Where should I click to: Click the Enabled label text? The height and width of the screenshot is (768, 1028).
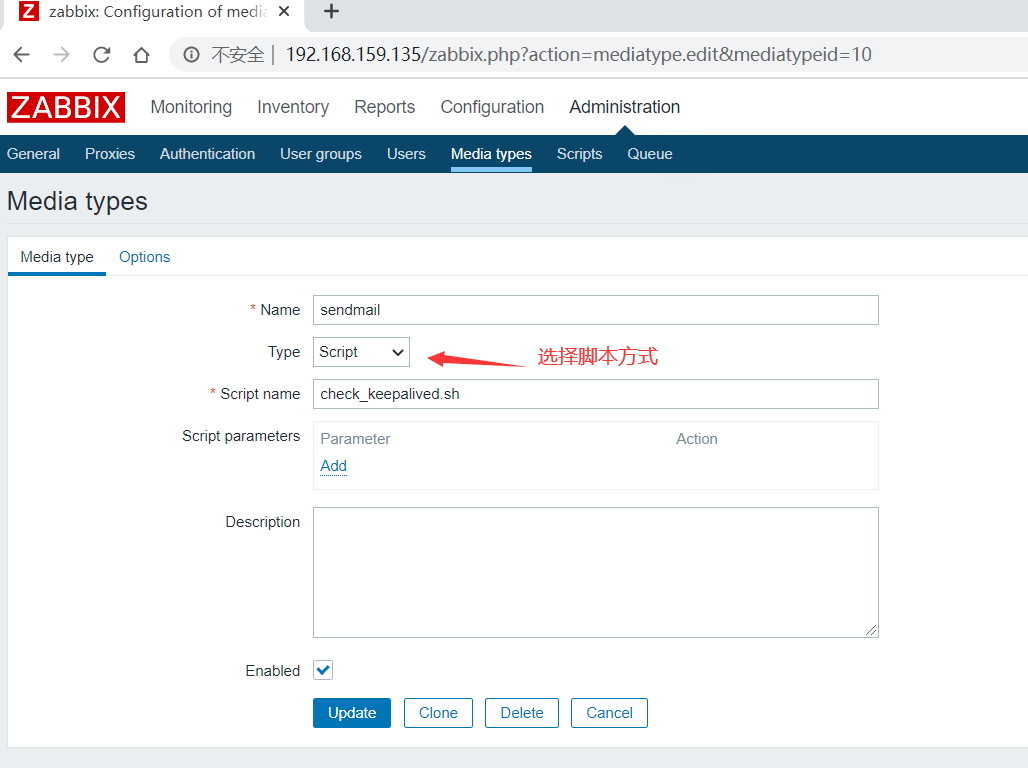[273, 671]
